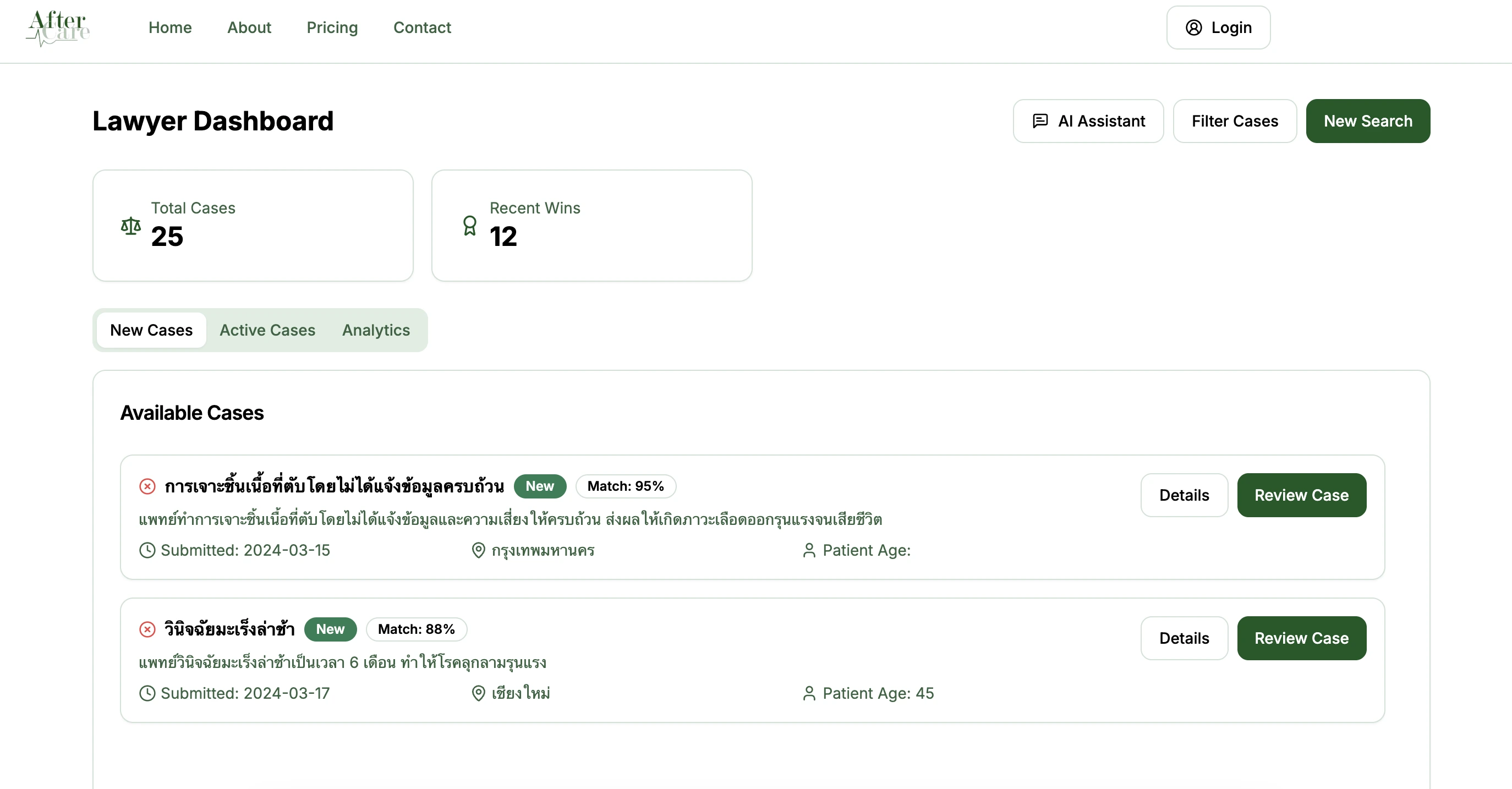1512x789 pixels.
Task: Click the Match: 95% badge
Action: tap(625, 486)
